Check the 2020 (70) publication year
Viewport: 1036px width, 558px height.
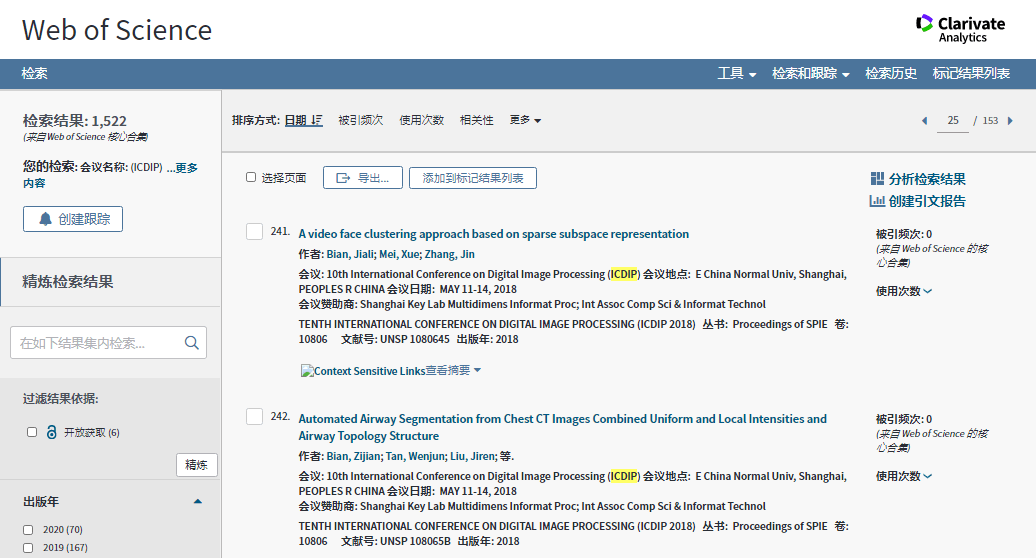[x=28, y=530]
